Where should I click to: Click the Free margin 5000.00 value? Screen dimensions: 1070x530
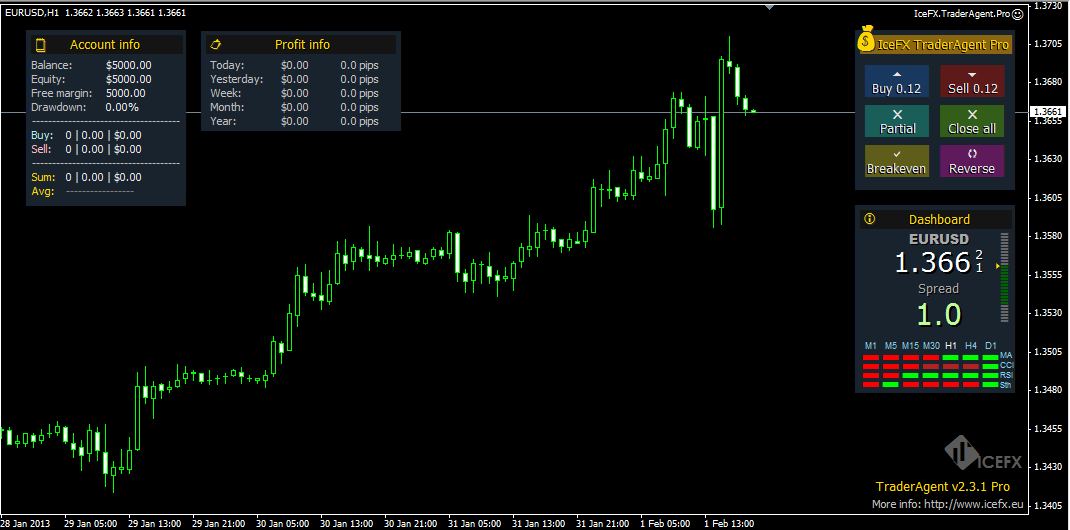126,93
